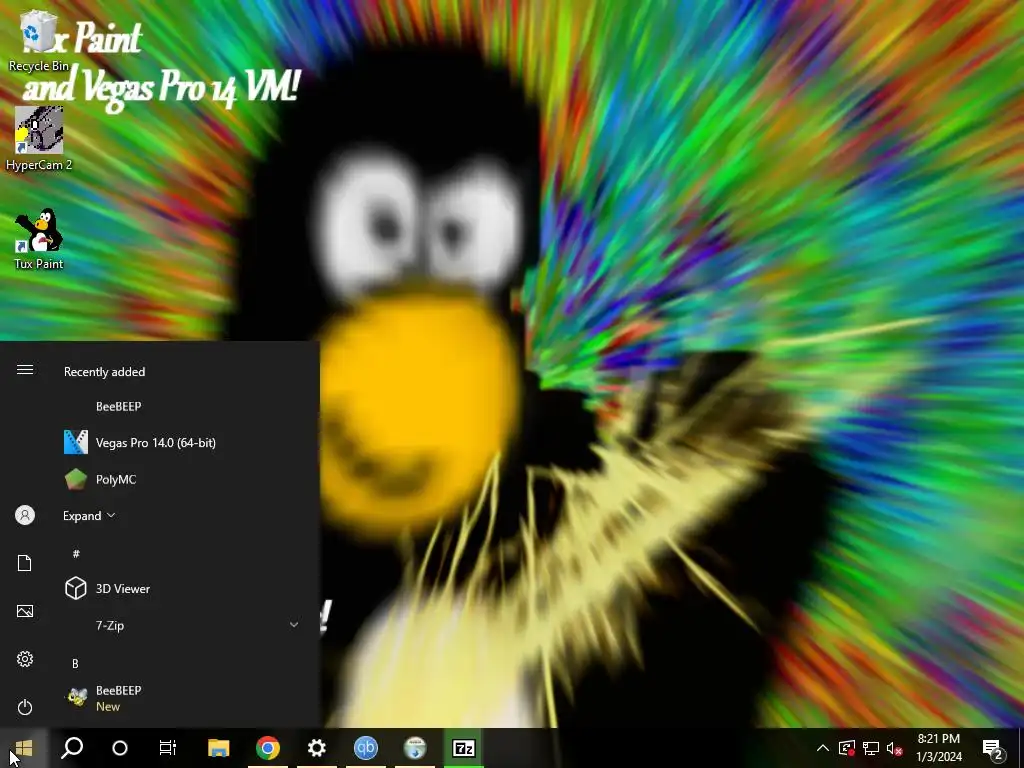Image resolution: width=1024 pixels, height=768 pixels.
Task: Click the Windows Start button
Action: (x=24, y=748)
